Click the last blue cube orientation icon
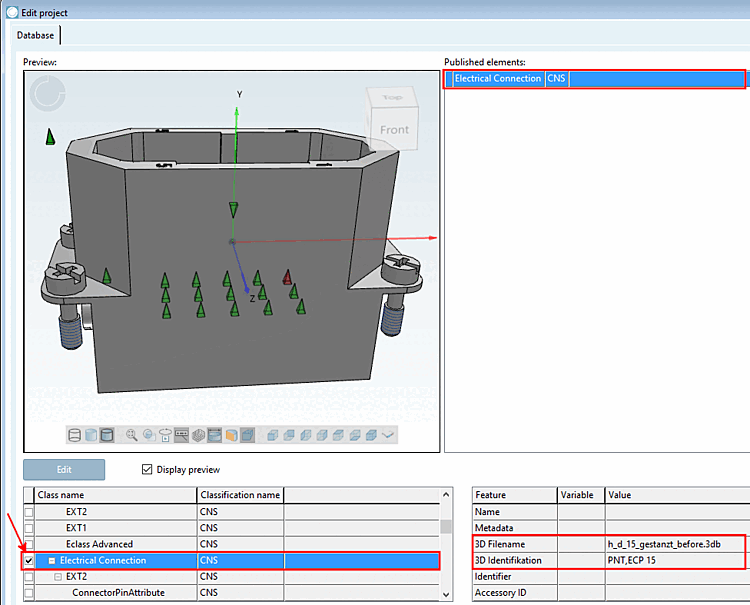Viewport: 750px width, 605px height. 369,435
